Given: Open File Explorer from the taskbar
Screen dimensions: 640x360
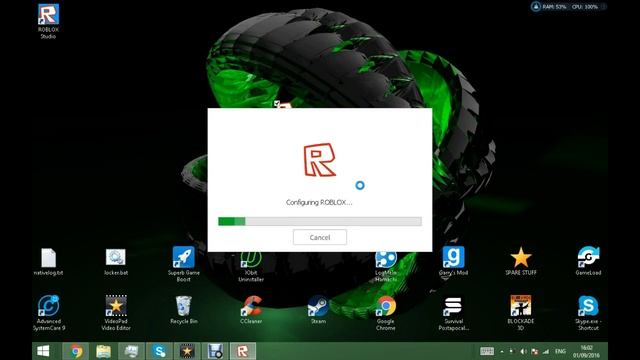Looking at the screenshot, I should coord(103,351).
